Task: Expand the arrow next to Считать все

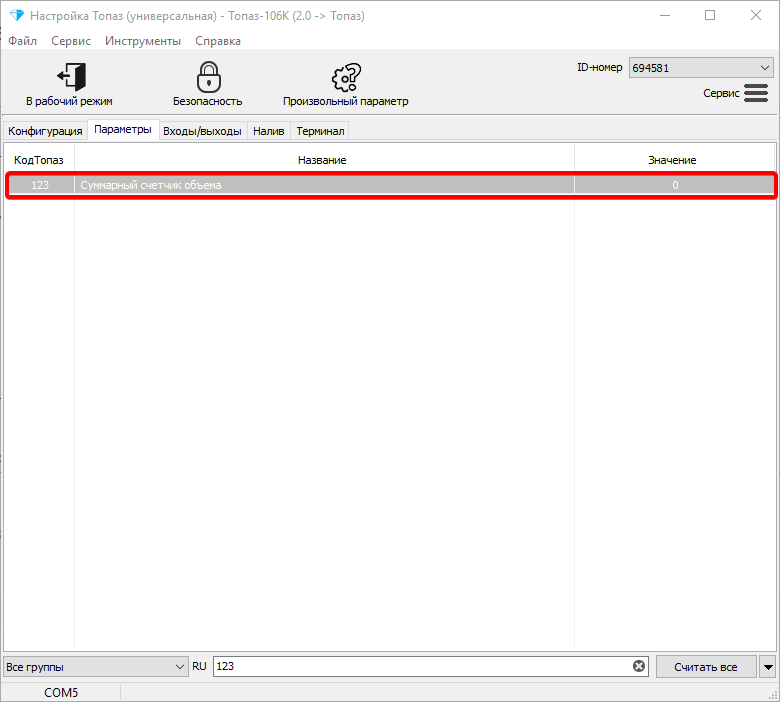Action: (x=768, y=667)
